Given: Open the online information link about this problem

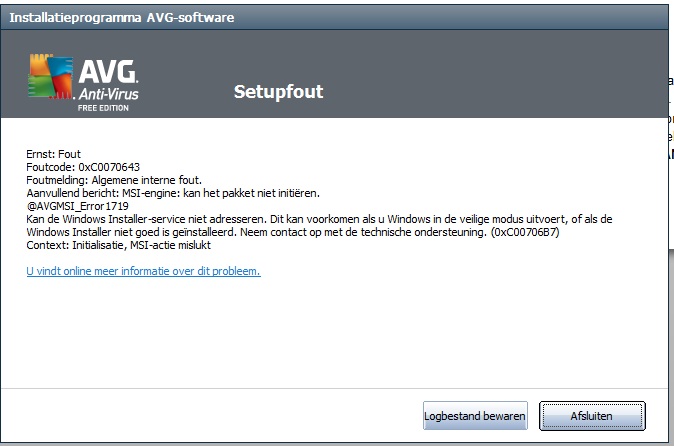Looking at the screenshot, I should point(143,271).
